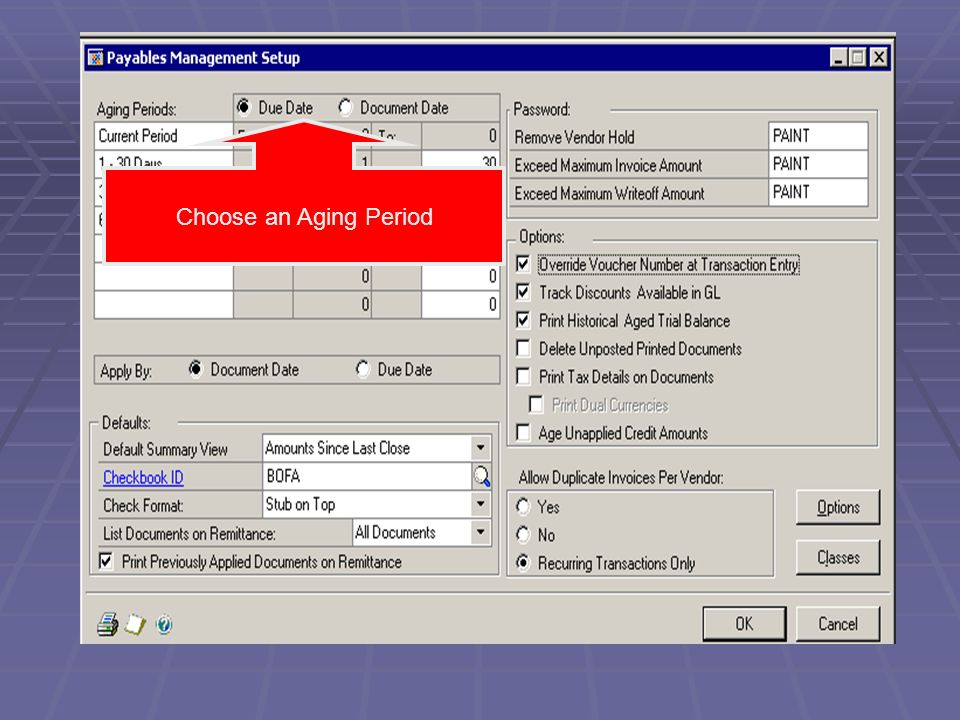This screenshot has width=960, height=720.
Task: Open the help question mark icon
Action: (x=163, y=624)
